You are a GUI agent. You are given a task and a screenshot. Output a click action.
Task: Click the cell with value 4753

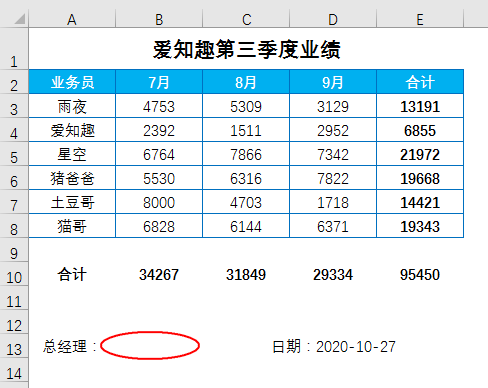pos(159,106)
